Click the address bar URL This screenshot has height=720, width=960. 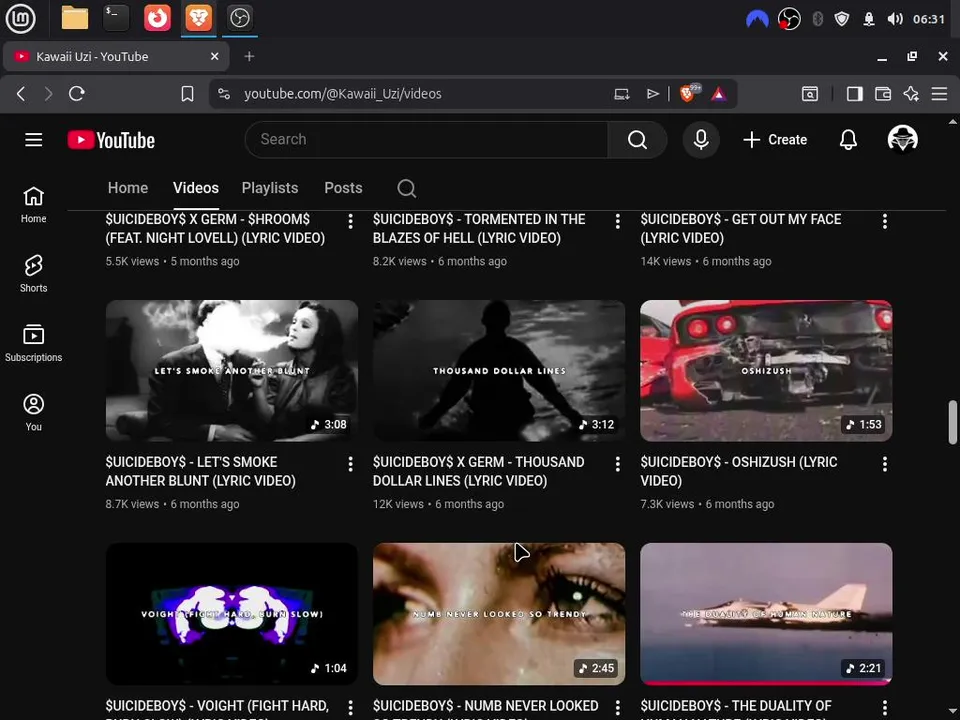coord(343,94)
